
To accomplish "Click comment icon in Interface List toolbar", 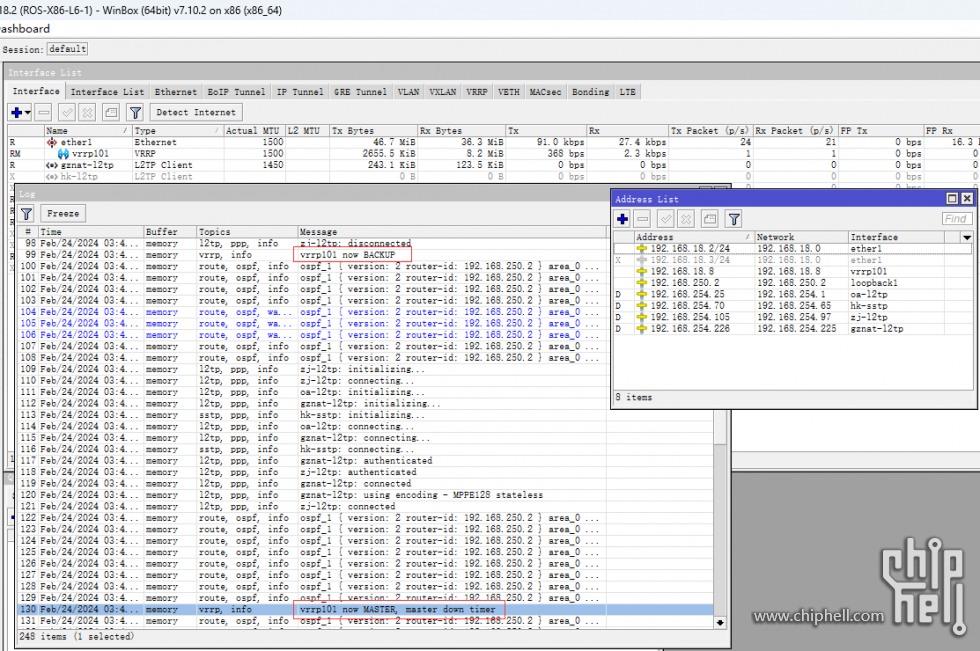I will point(111,112).
